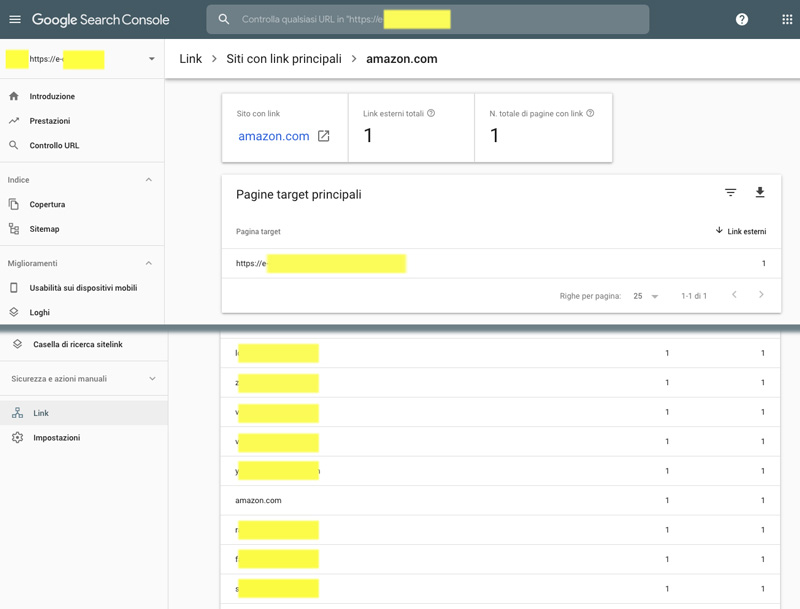Screen dimensions: 800x609
Task: Click the amazon.com site link
Action: click(273, 136)
